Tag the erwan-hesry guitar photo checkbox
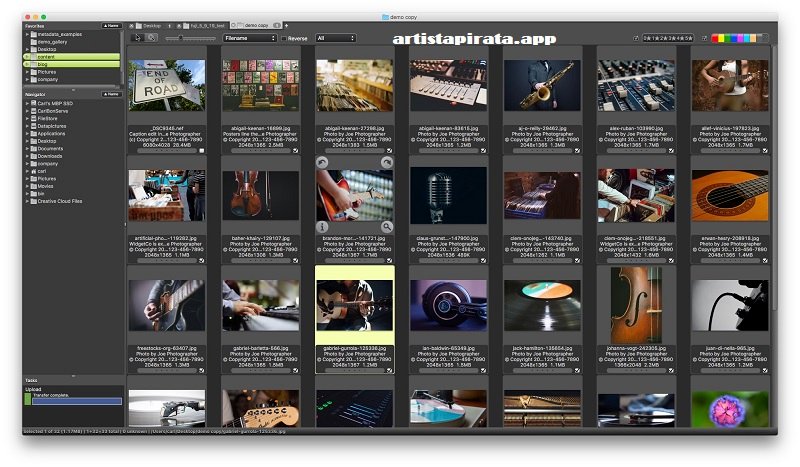The height and width of the screenshot is (467, 800). (765, 260)
